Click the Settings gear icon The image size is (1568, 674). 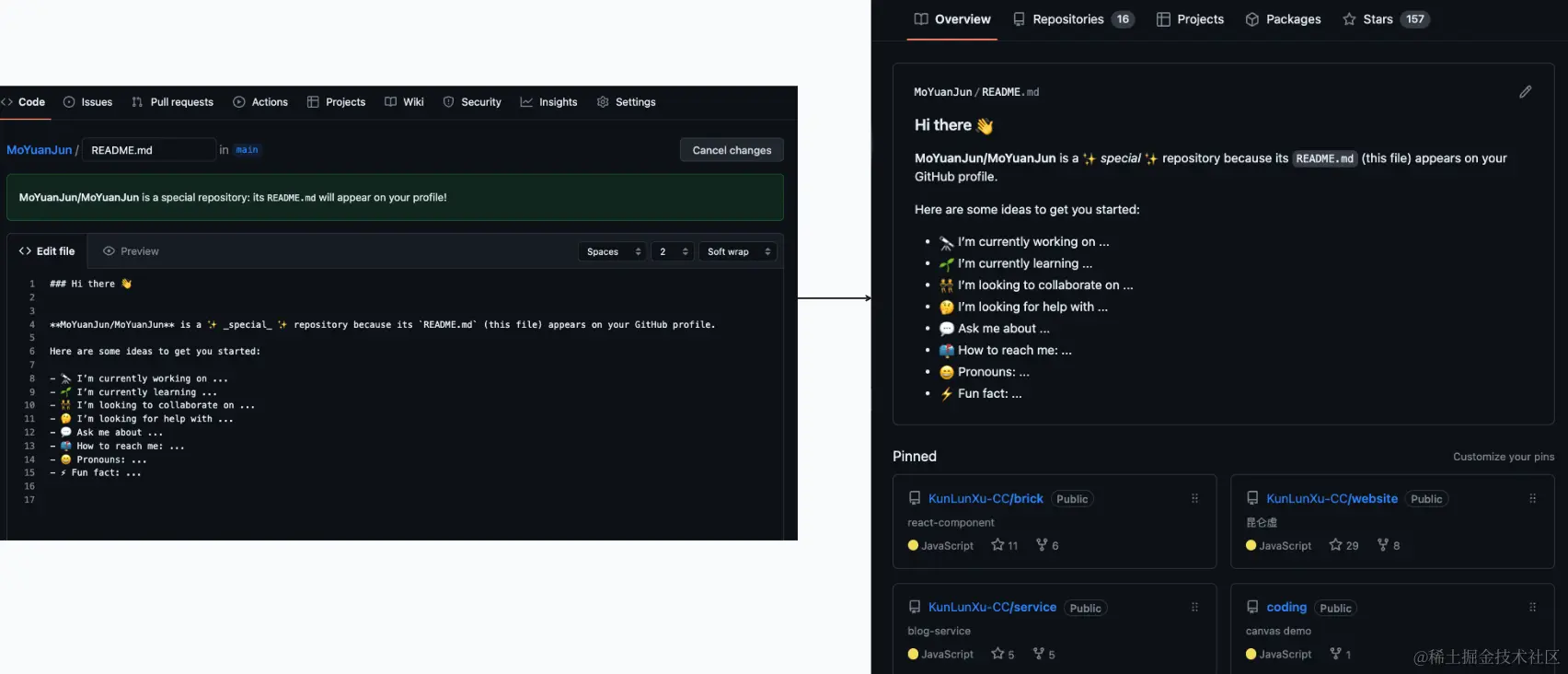[603, 102]
